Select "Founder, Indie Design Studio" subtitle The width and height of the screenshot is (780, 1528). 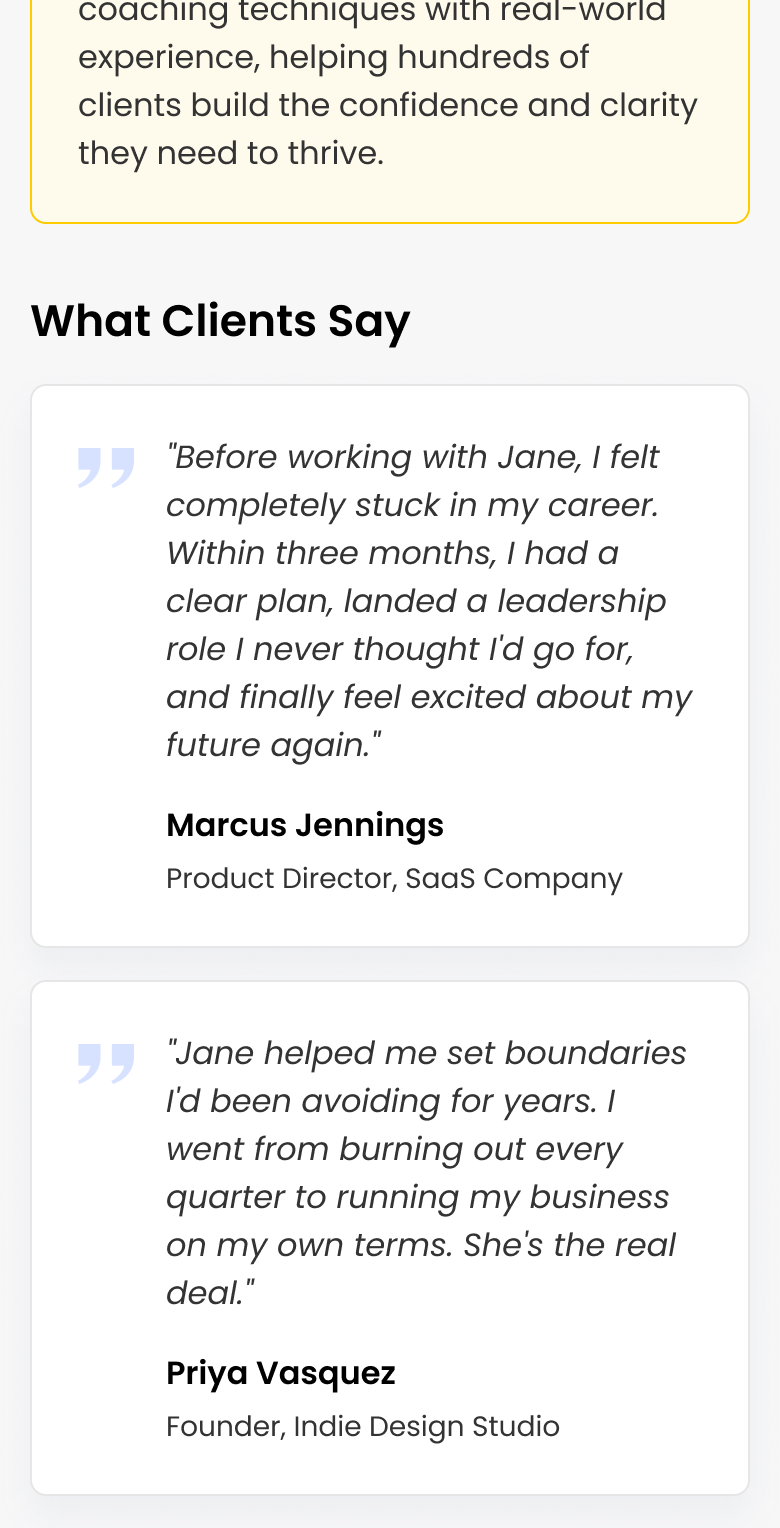(363, 1426)
